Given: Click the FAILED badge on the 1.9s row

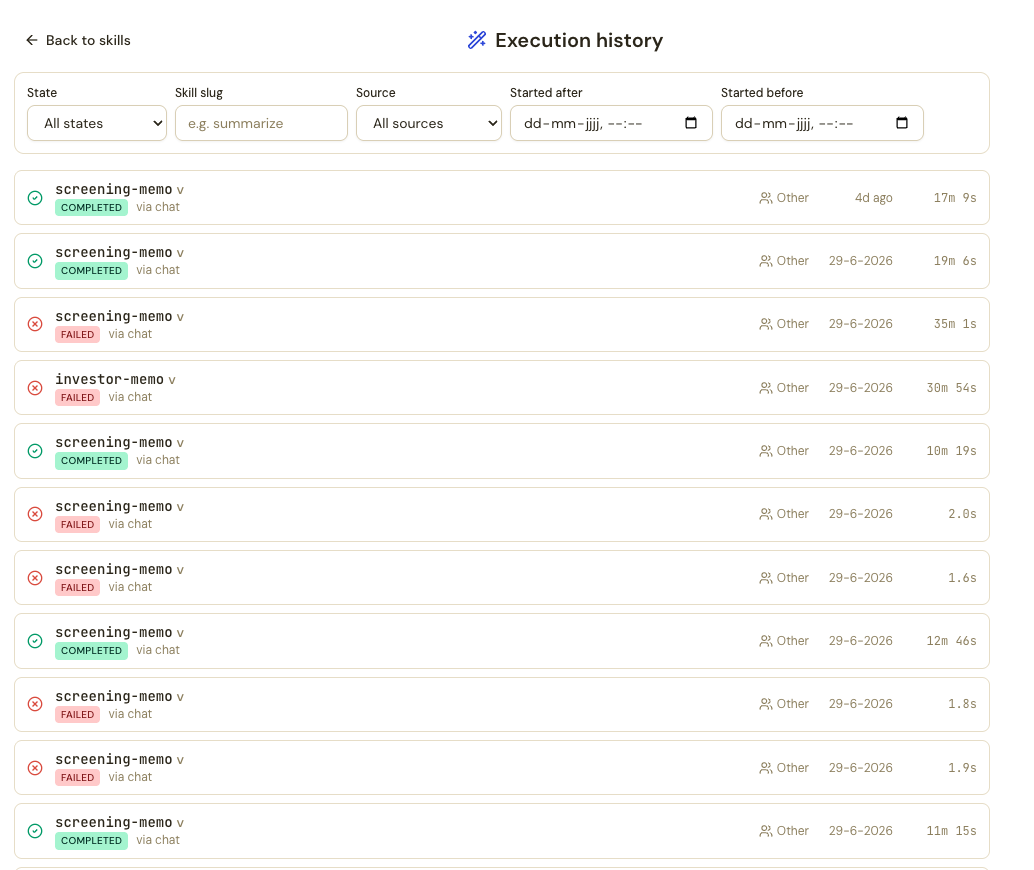Looking at the screenshot, I should tap(77, 777).
